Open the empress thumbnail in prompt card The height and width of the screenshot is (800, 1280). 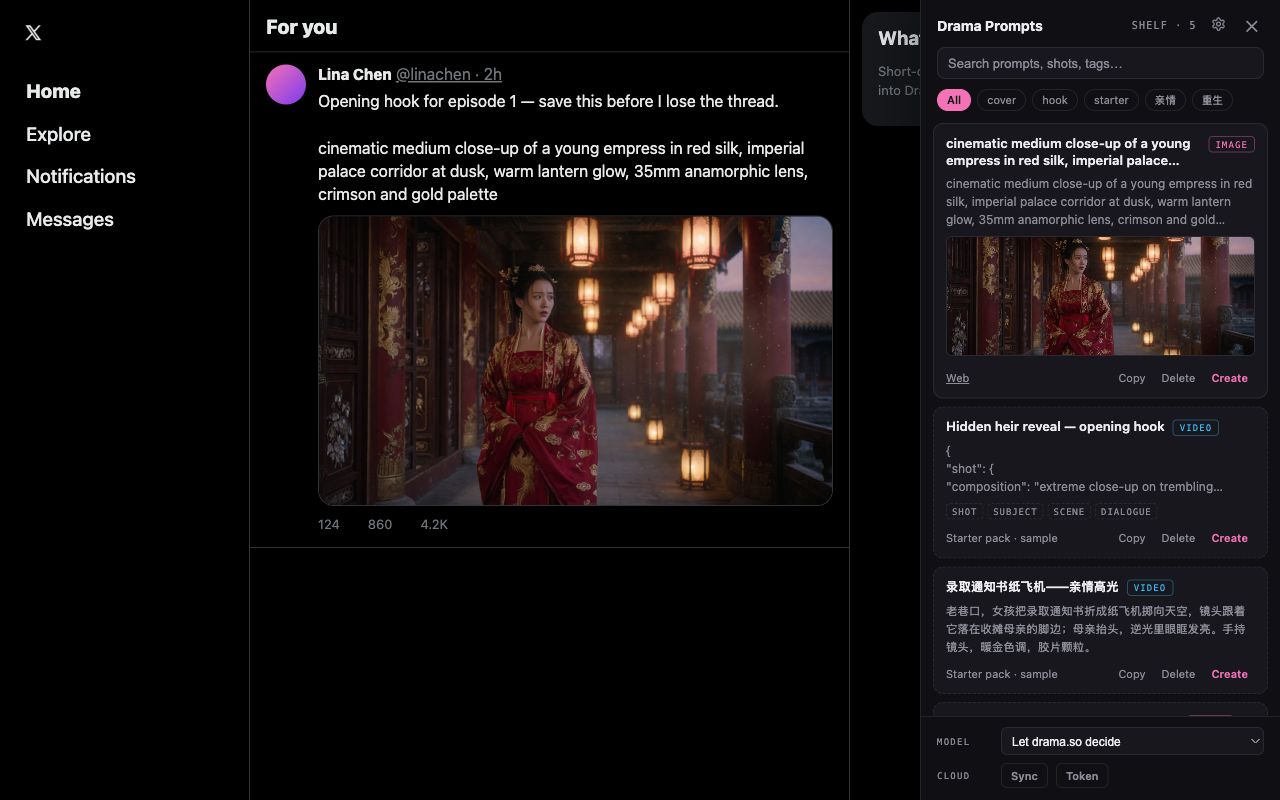click(x=1100, y=296)
